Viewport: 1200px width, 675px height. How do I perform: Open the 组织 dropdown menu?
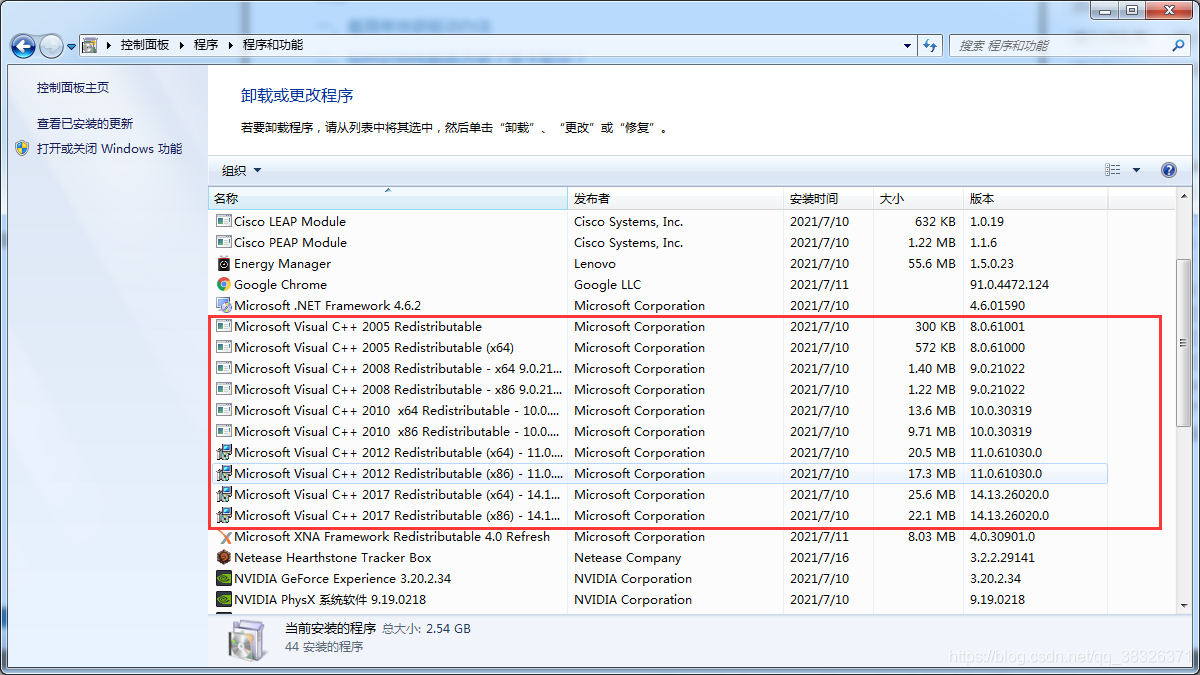coord(241,171)
